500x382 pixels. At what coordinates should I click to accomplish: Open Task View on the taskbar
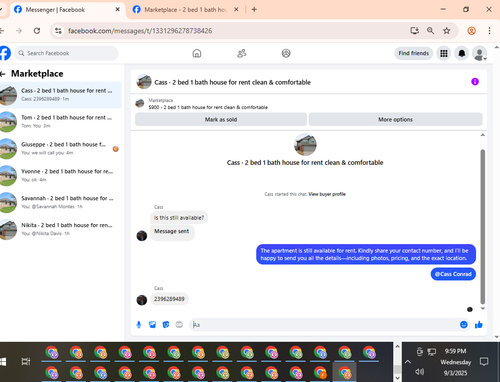coord(26,362)
